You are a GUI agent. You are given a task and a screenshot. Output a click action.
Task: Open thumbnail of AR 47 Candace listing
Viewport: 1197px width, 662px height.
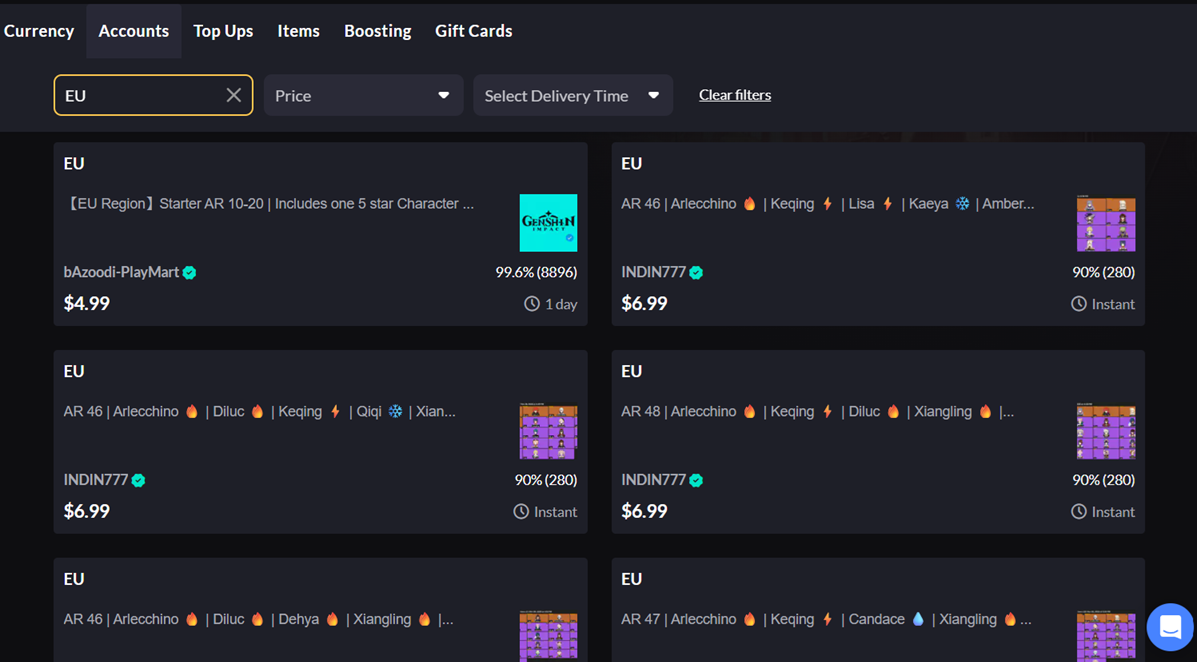1105,635
